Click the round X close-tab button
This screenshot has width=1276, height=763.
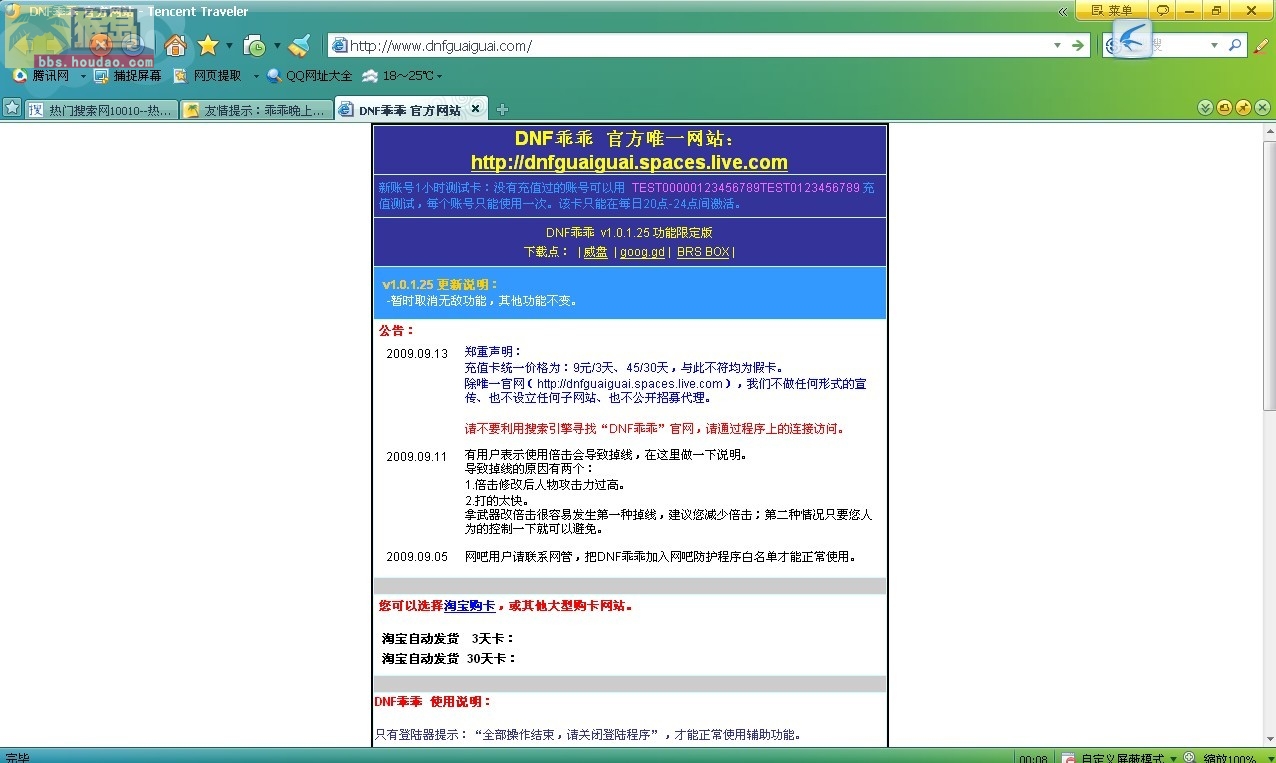point(1262,108)
